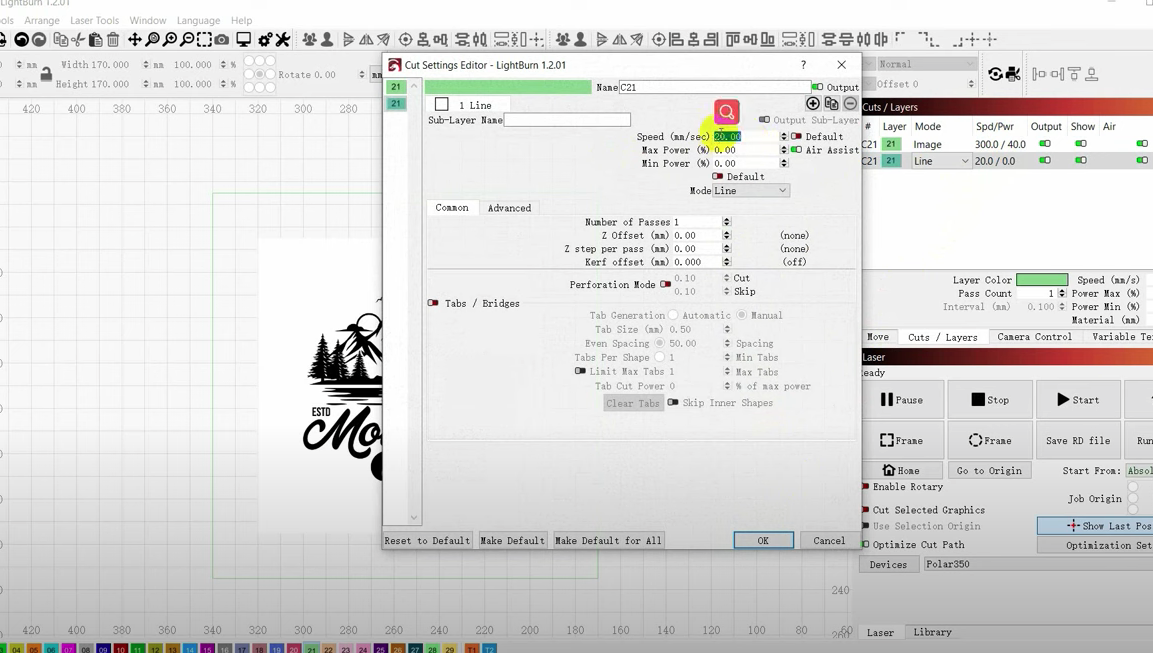1153x653 pixels.
Task: Click Cancel in Cut Settings Editor
Action: pos(829,540)
